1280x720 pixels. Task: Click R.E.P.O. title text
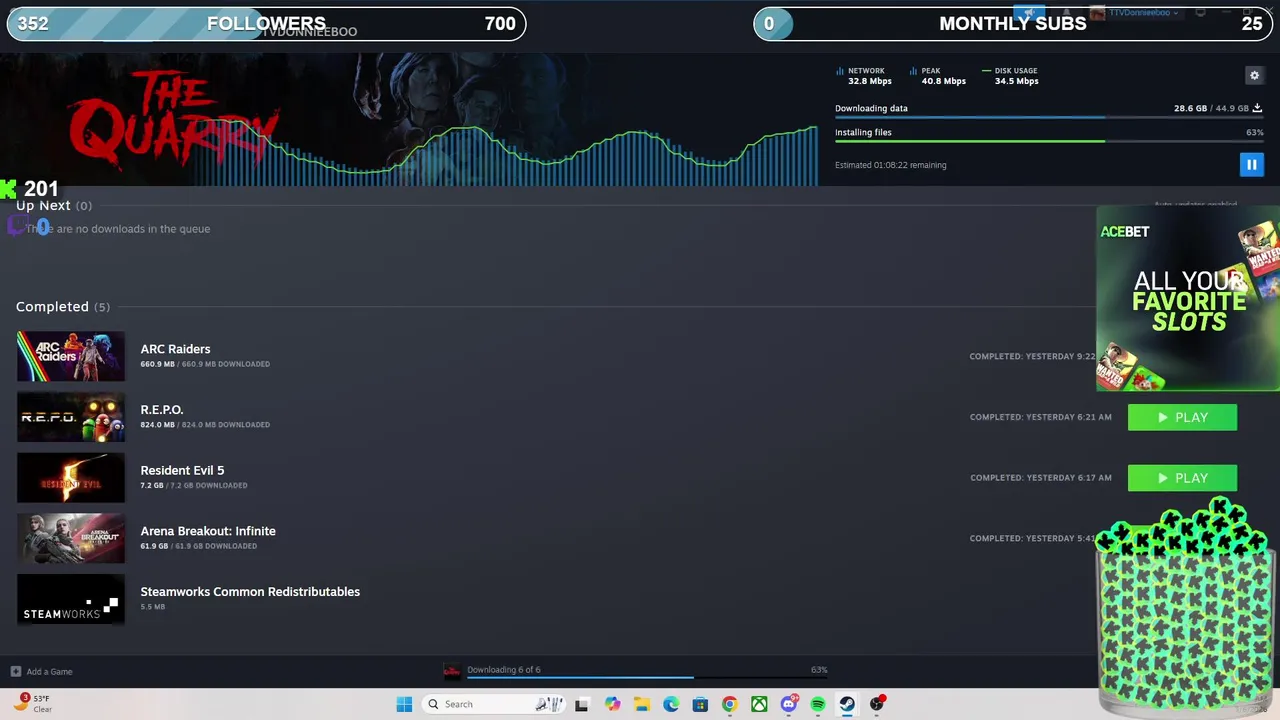[x=162, y=410]
